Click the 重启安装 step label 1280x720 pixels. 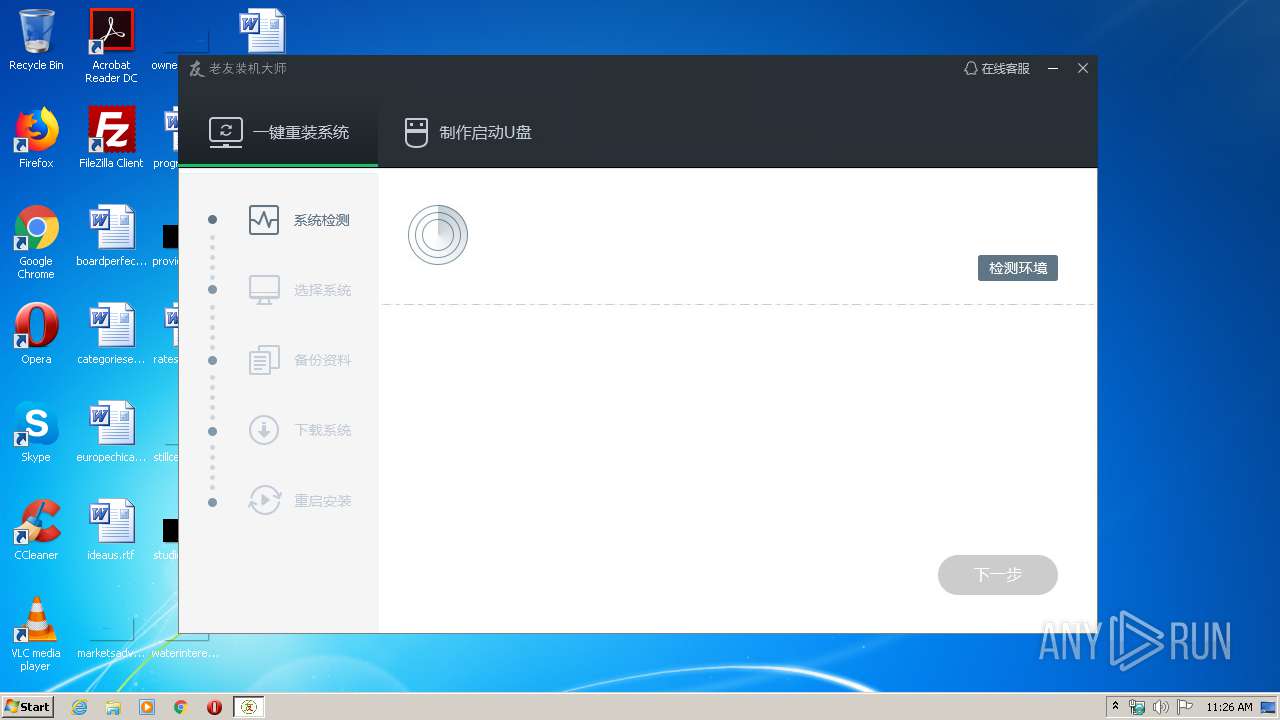coord(322,501)
